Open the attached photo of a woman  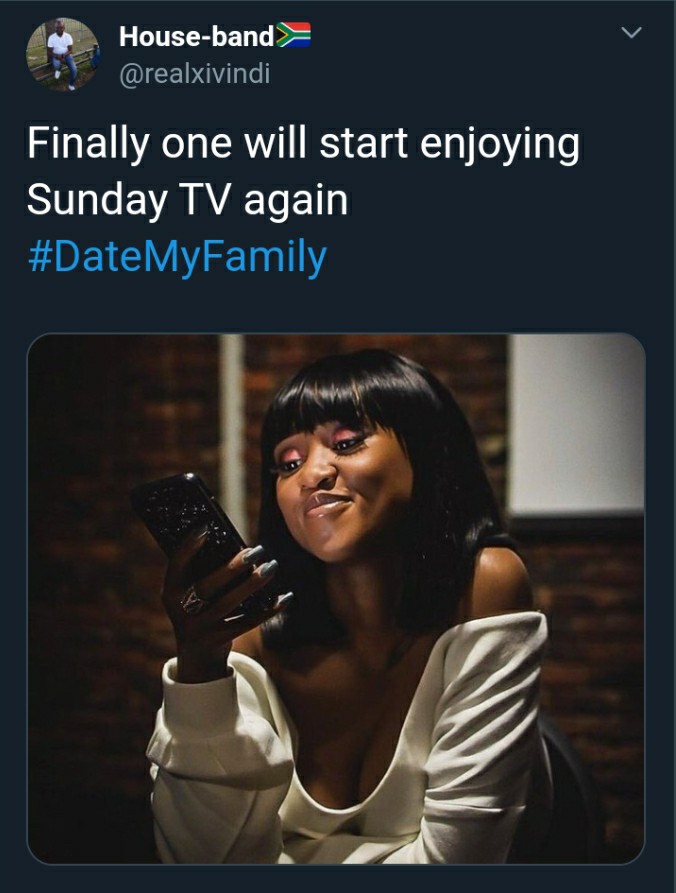[336, 599]
